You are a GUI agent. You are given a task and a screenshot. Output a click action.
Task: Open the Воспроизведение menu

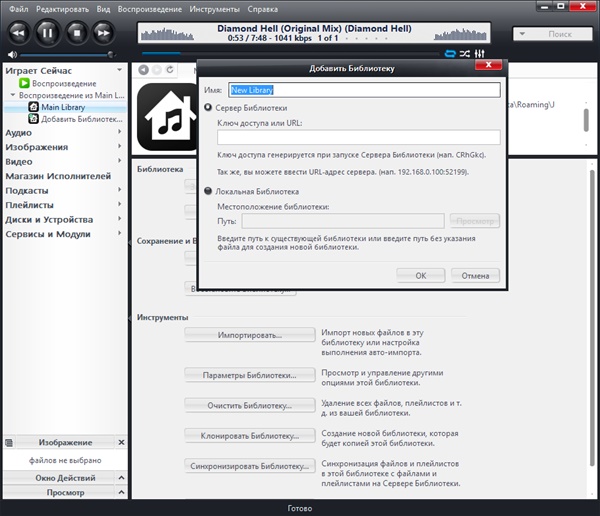(151, 8)
